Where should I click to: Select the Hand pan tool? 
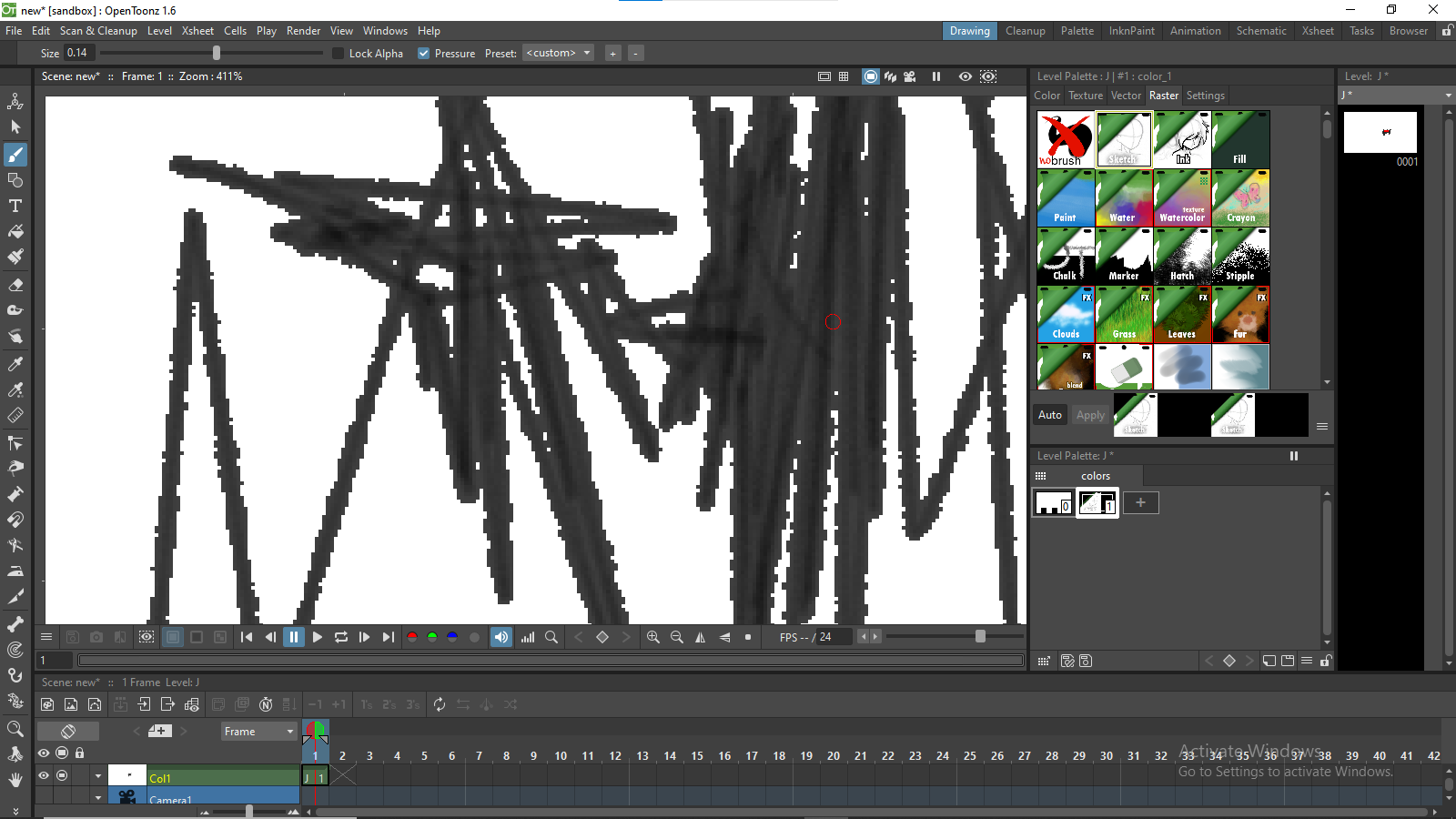[x=15, y=780]
